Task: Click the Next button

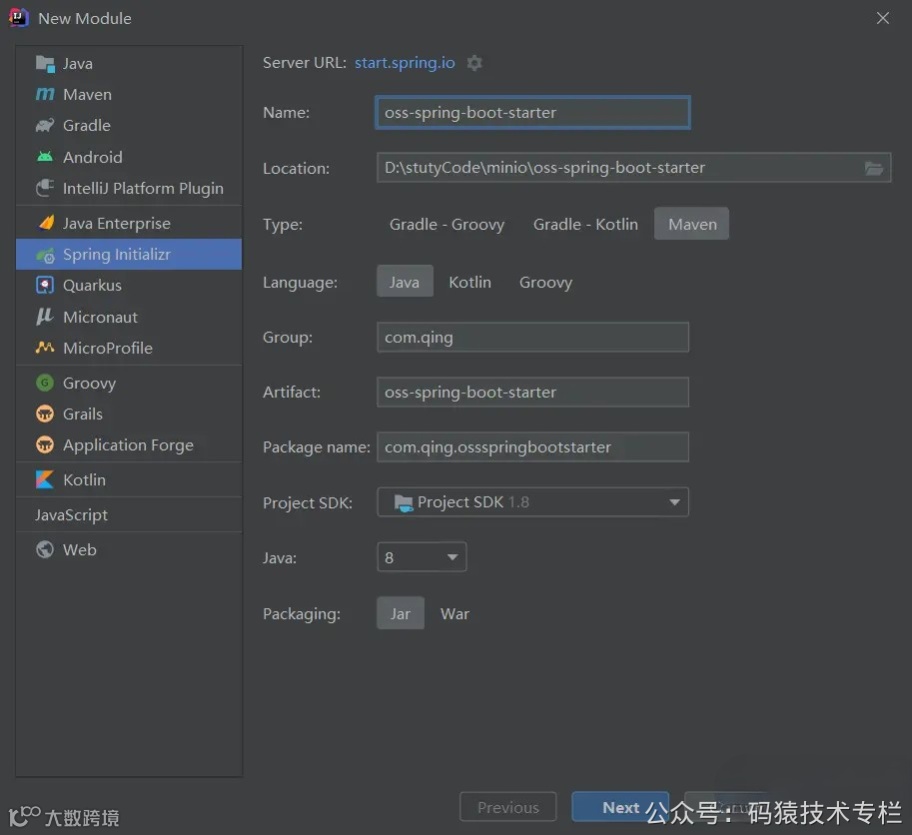Action: [620, 807]
